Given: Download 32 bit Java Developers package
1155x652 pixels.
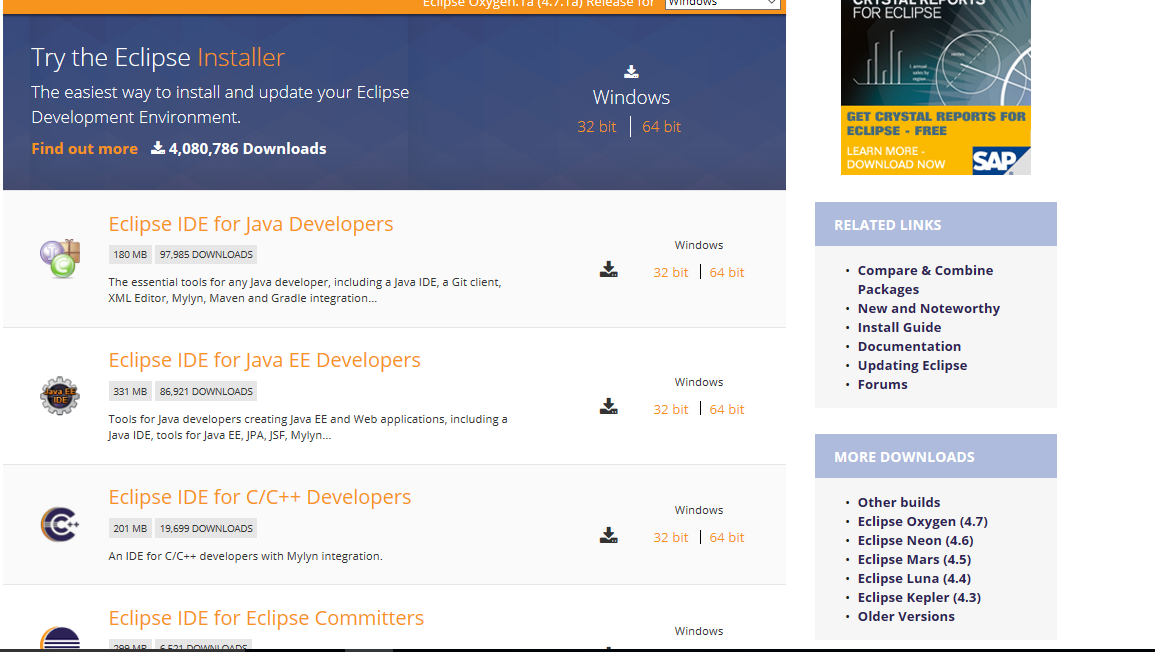Looking at the screenshot, I should [x=670, y=273].
